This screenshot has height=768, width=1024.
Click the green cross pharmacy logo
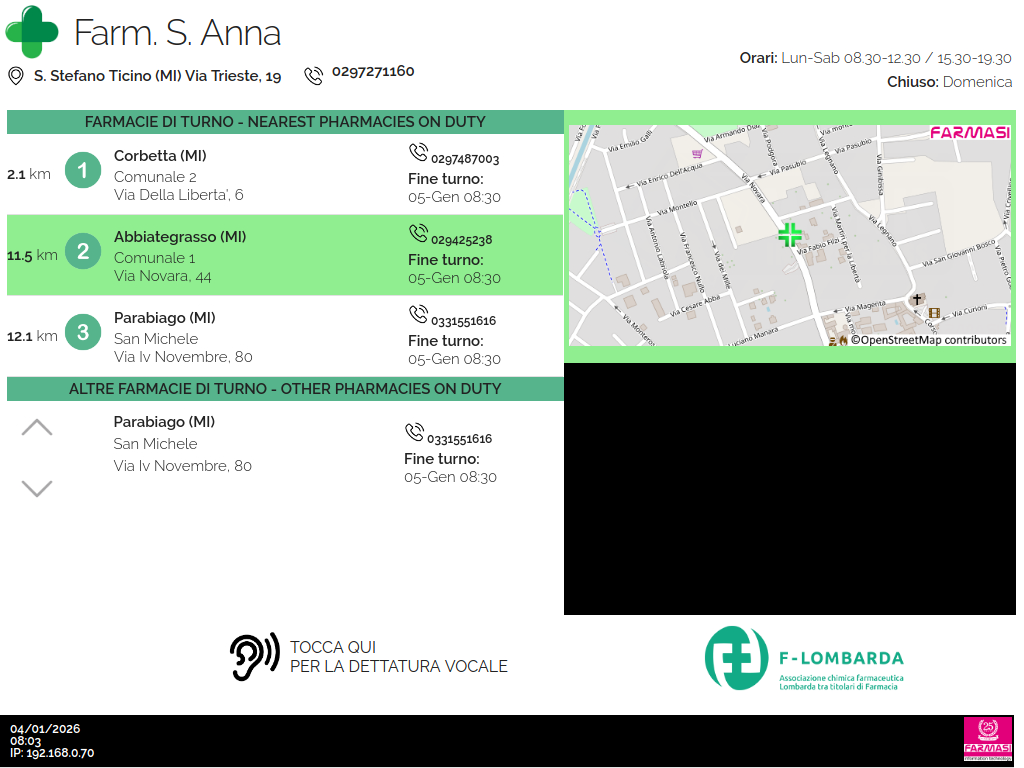32,32
